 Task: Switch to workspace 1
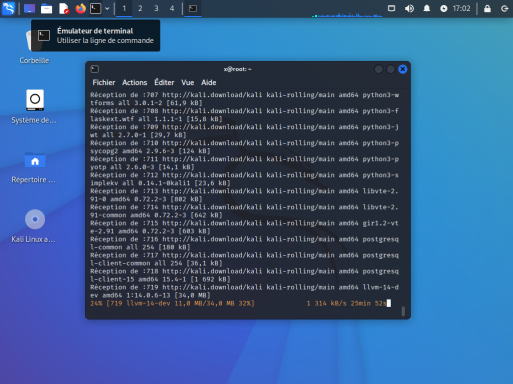click(124, 8)
